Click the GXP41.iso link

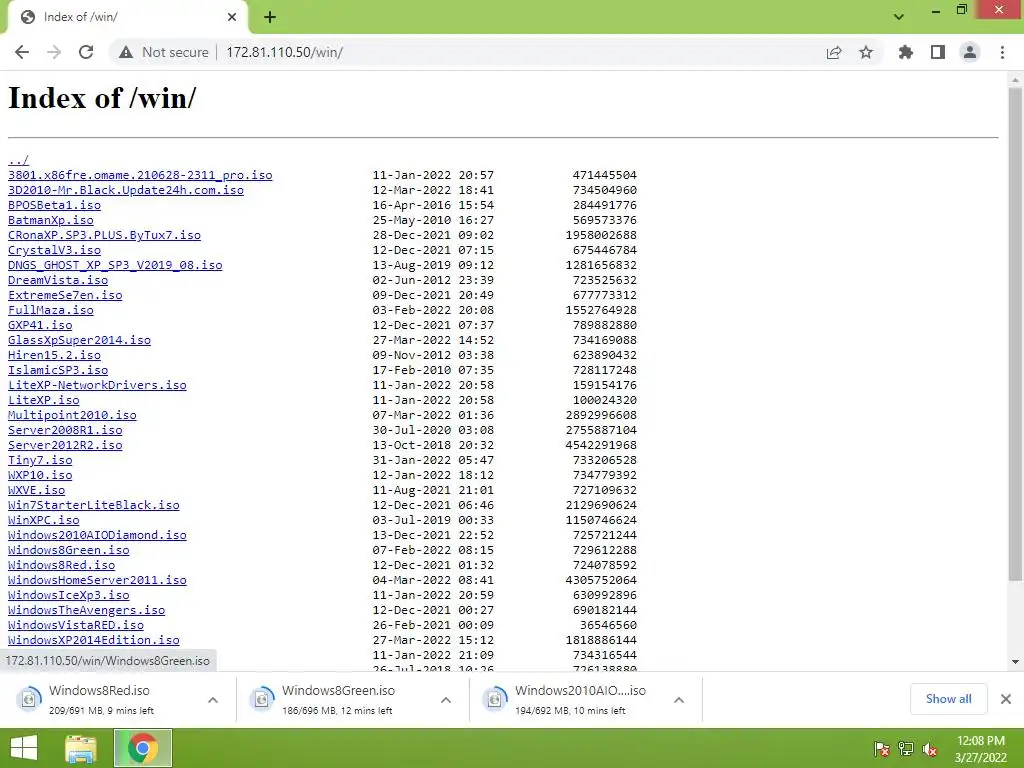[x=40, y=325]
